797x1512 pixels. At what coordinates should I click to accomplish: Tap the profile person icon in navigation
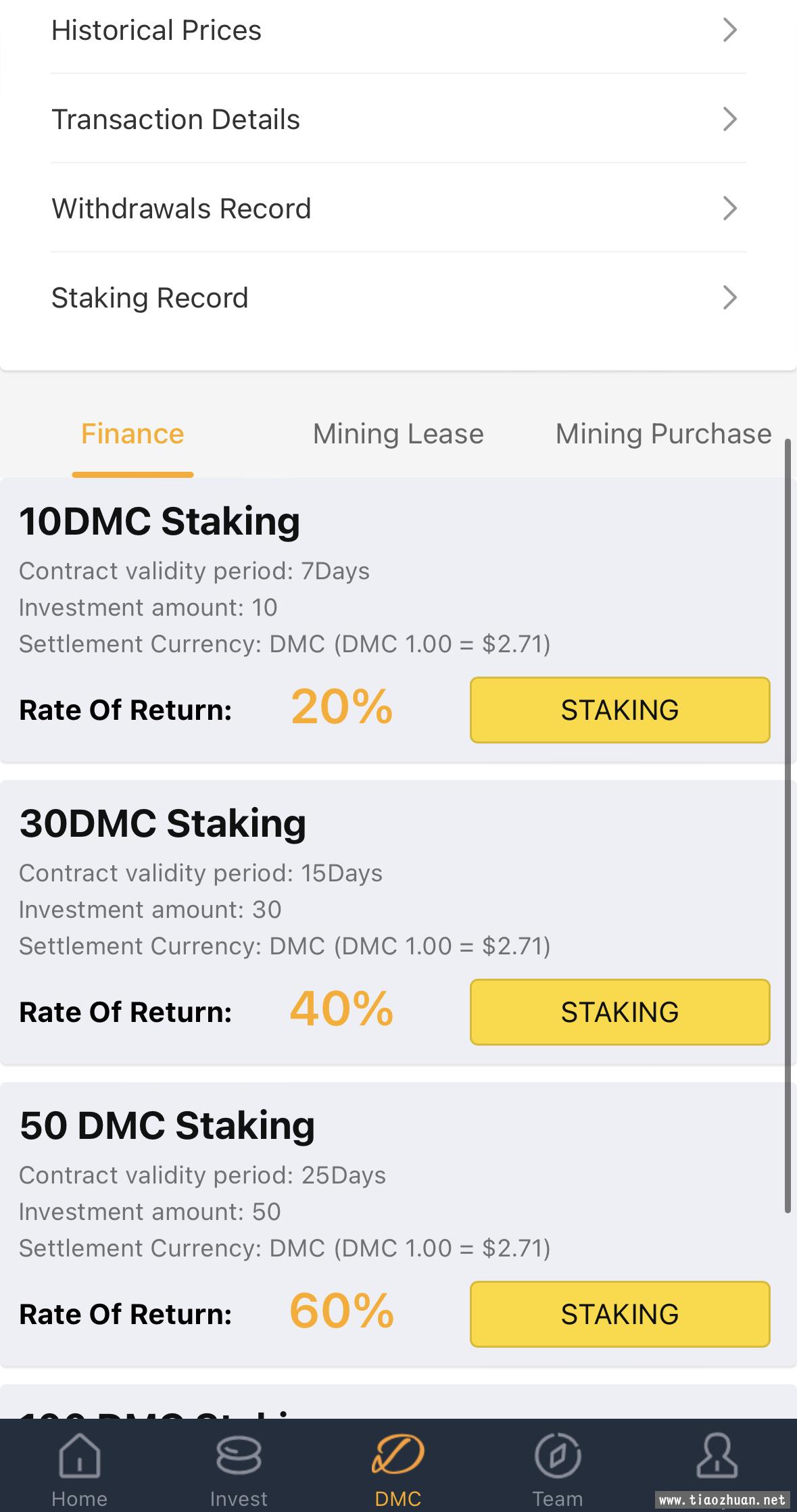coord(717,1455)
